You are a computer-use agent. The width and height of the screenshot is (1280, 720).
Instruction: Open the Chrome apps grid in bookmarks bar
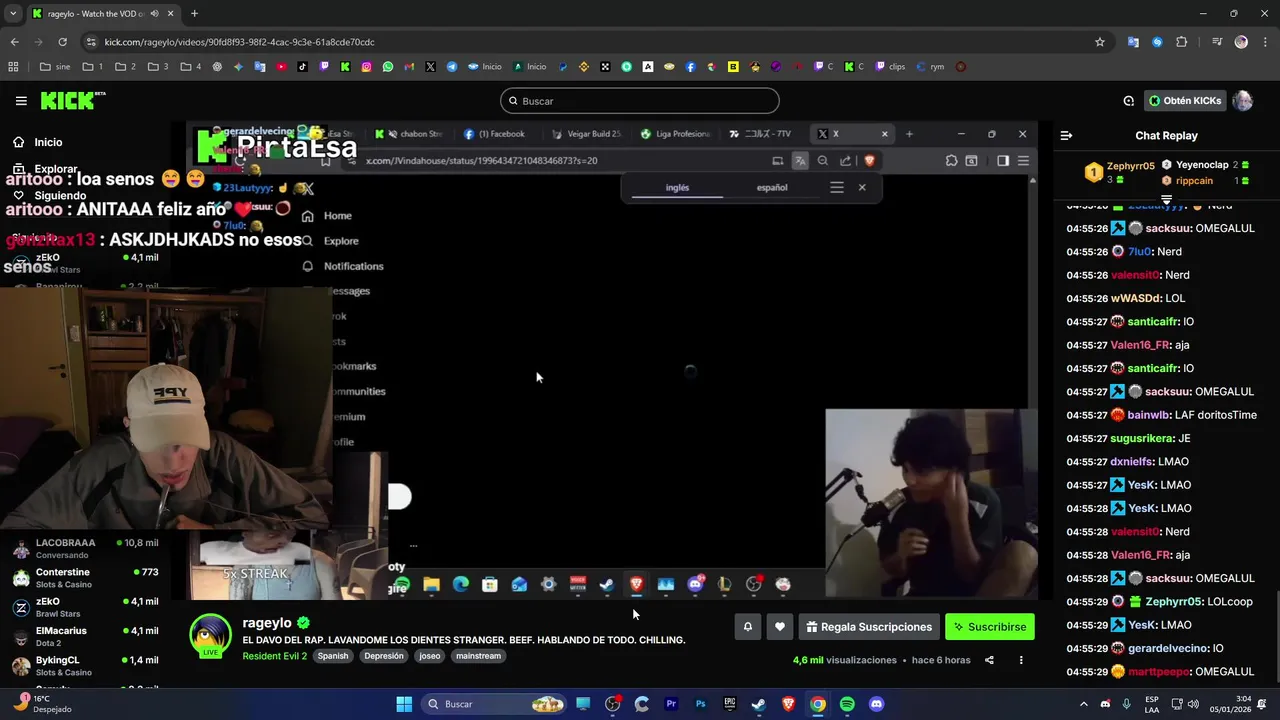click(13, 67)
